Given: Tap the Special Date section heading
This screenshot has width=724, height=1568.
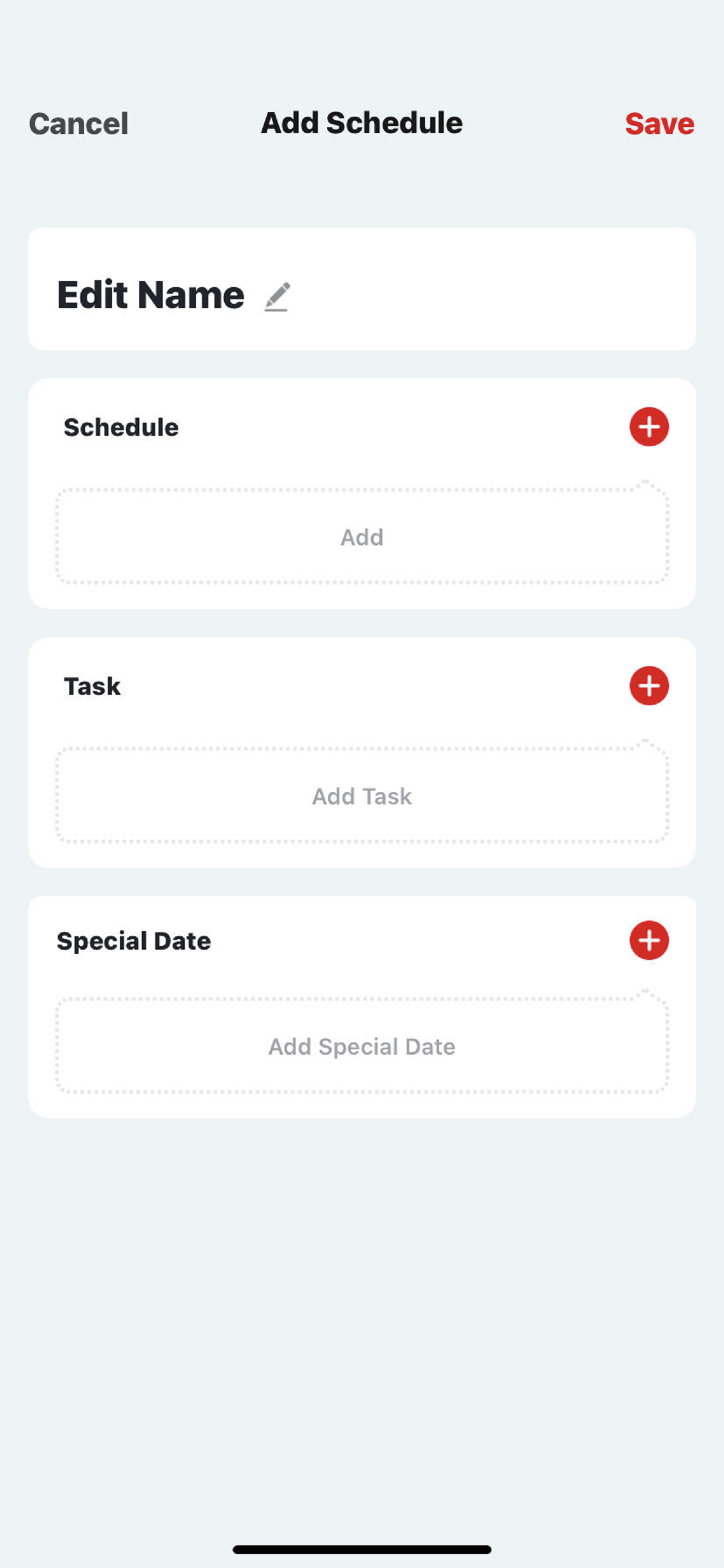Looking at the screenshot, I should click(x=134, y=941).
